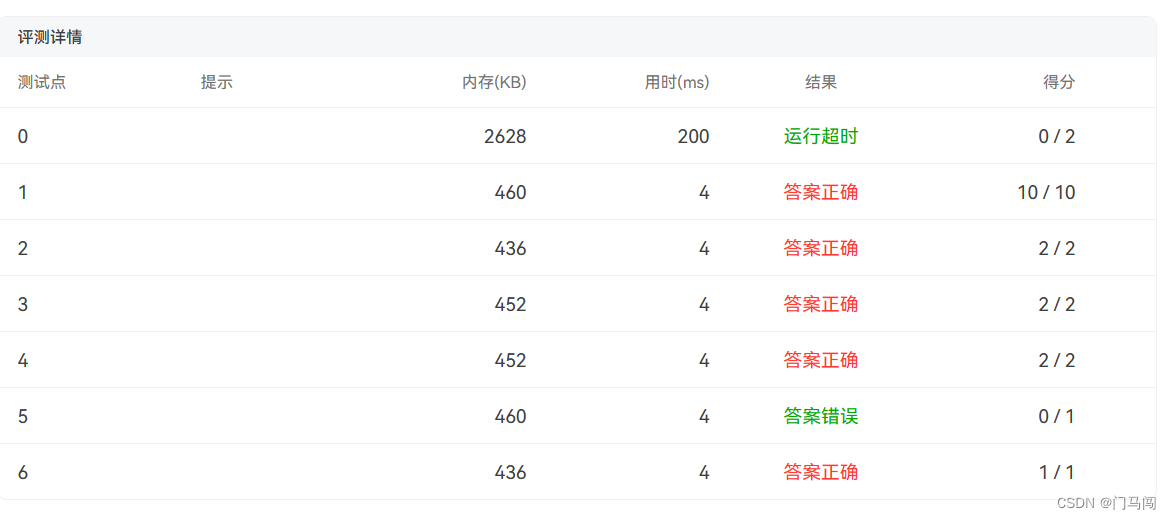This screenshot has height=519, width=1171.
Task: Click the 结果 column header
Action: click(x=821, y=82)
